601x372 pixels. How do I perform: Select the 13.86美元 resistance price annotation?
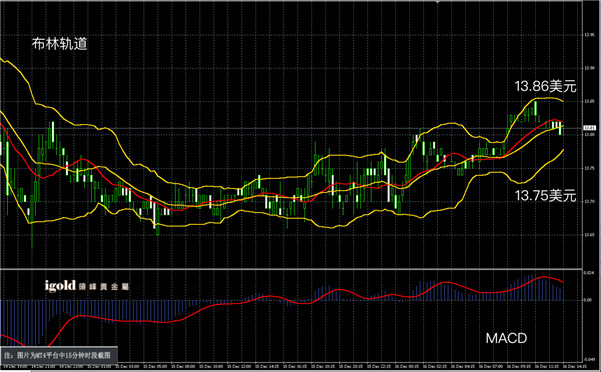(545, 86)
